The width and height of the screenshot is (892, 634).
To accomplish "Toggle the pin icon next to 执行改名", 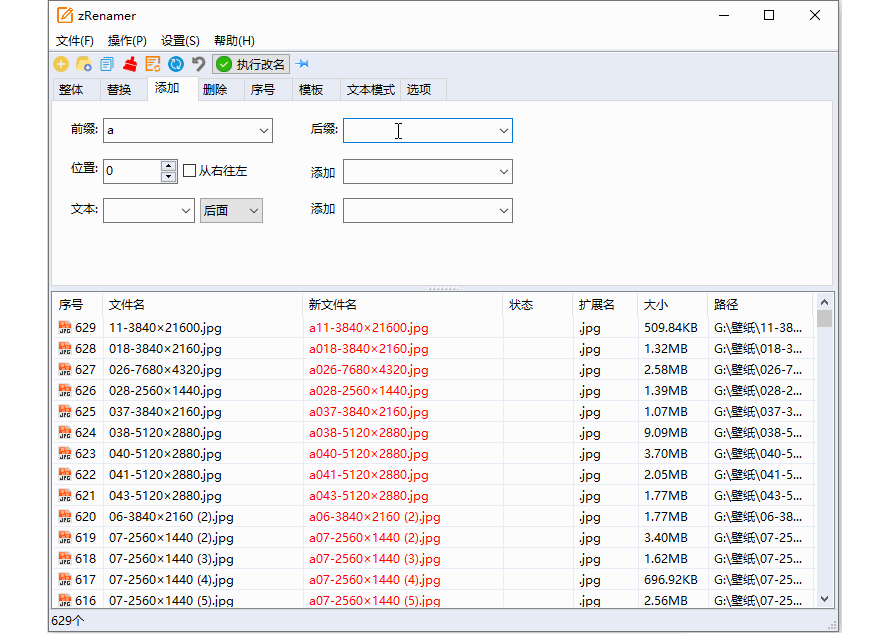I will (x=302, y=63).
